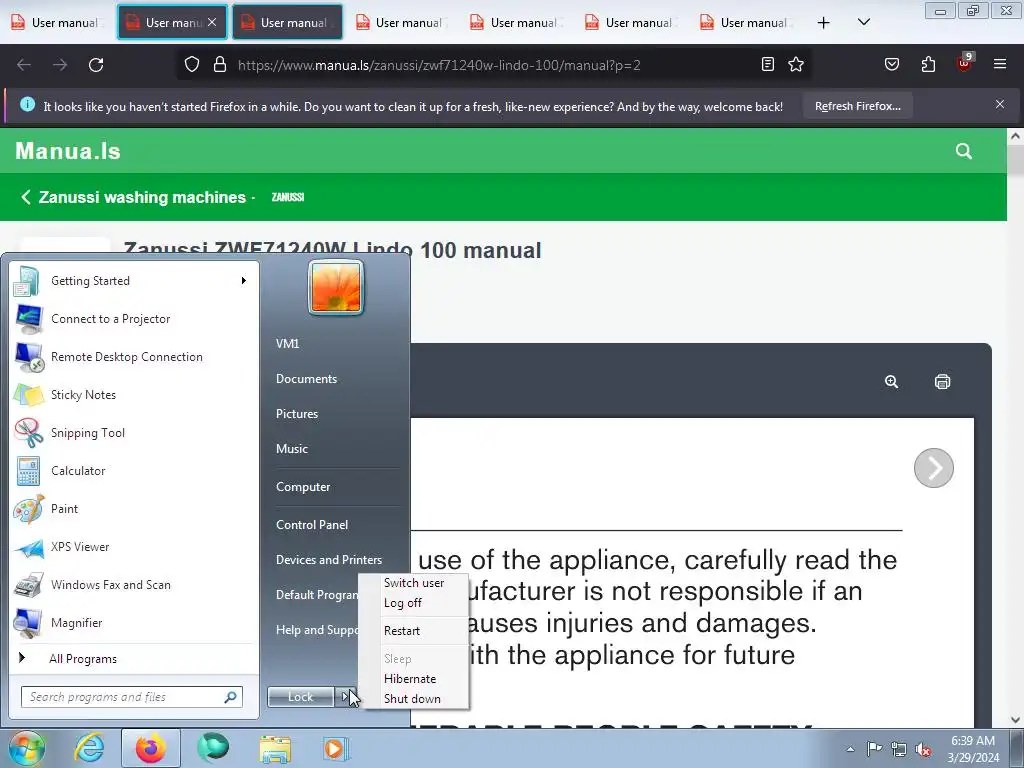Open Devices and Printers
The image size is (1024, 768).
coord(328,560)
